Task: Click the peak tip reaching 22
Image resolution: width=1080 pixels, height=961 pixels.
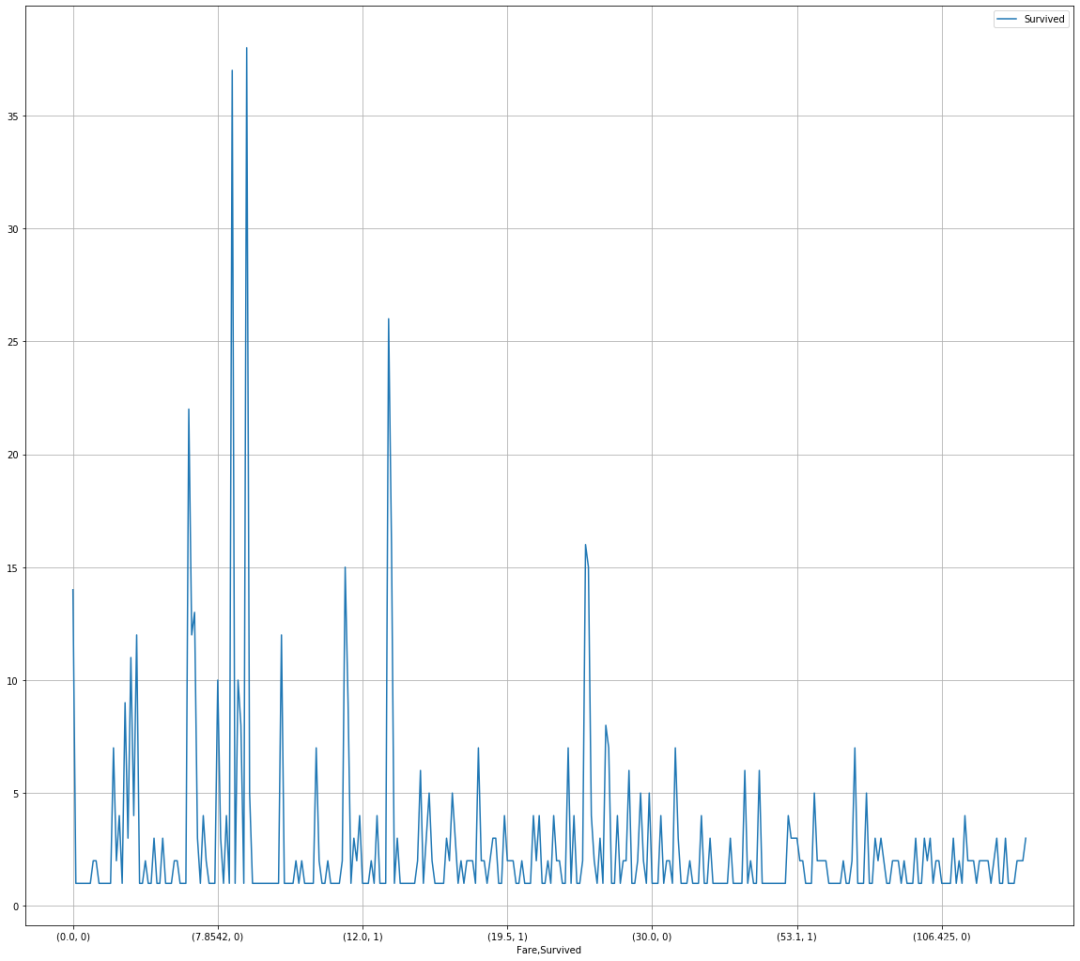Action: 189,409
